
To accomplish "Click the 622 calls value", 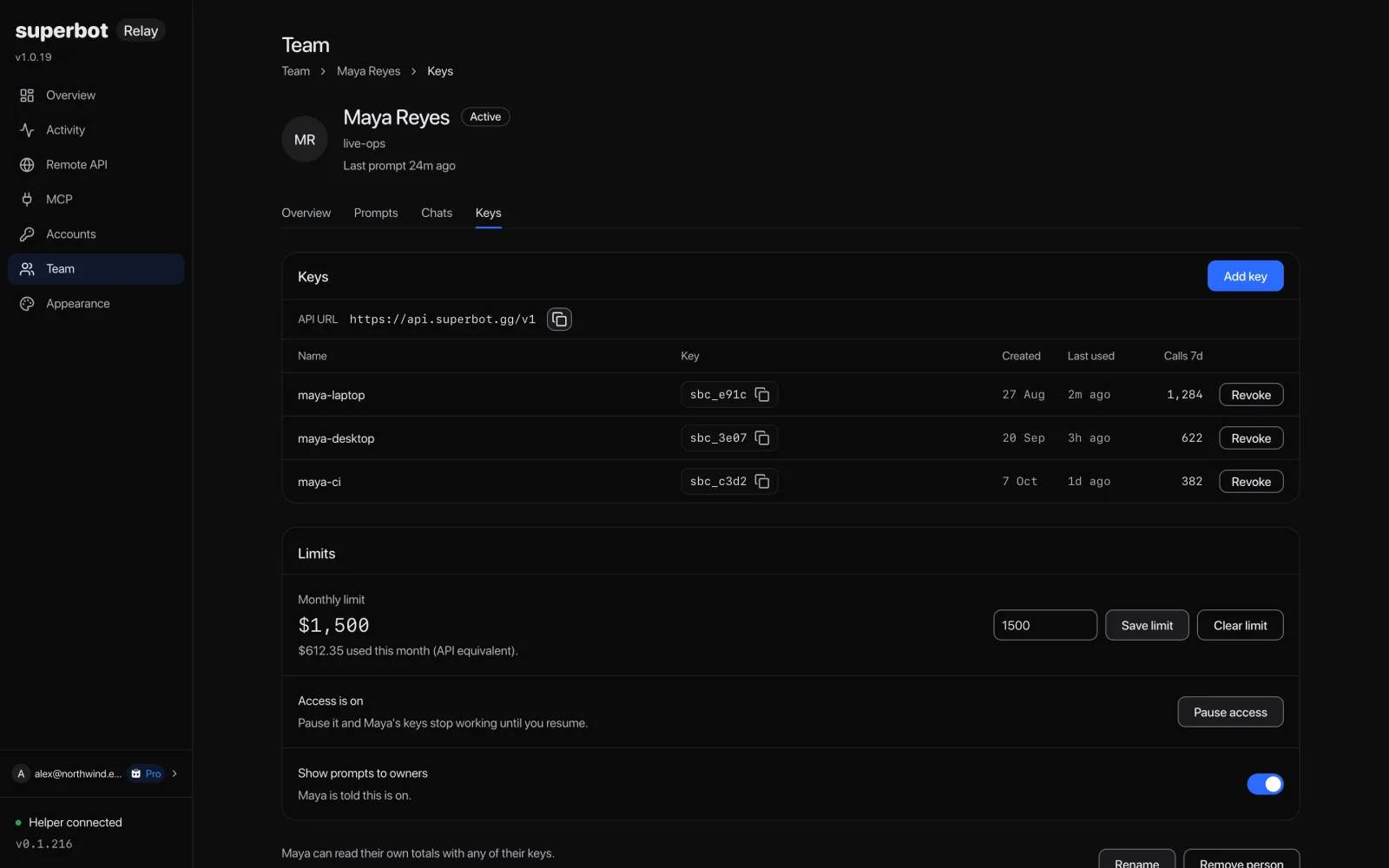I will 1192,438.
